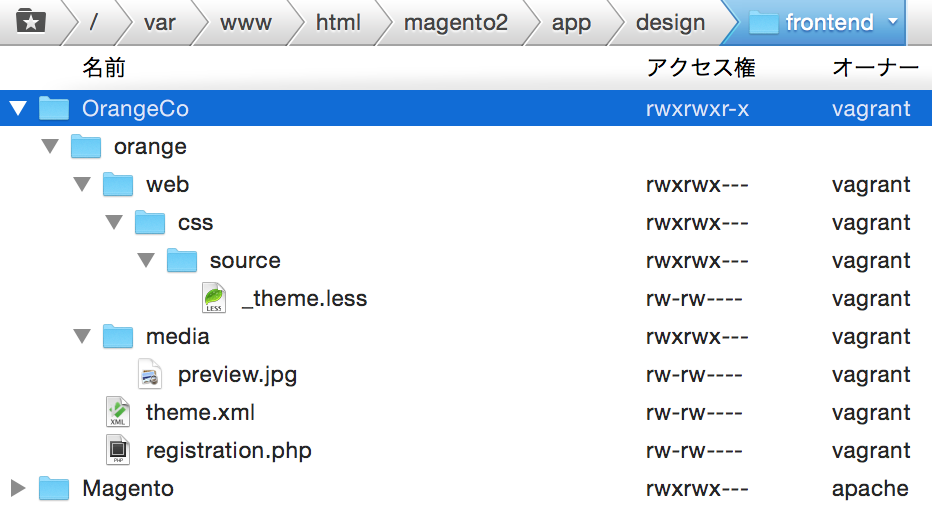Collapse the web folder triangle
The width and height of the screenshot is (932, 520).
click(x=82, y=184)
